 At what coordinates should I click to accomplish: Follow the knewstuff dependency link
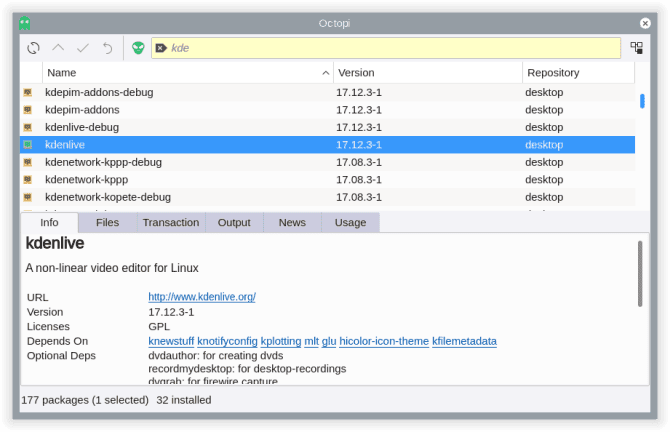click(x=171, y=341)
